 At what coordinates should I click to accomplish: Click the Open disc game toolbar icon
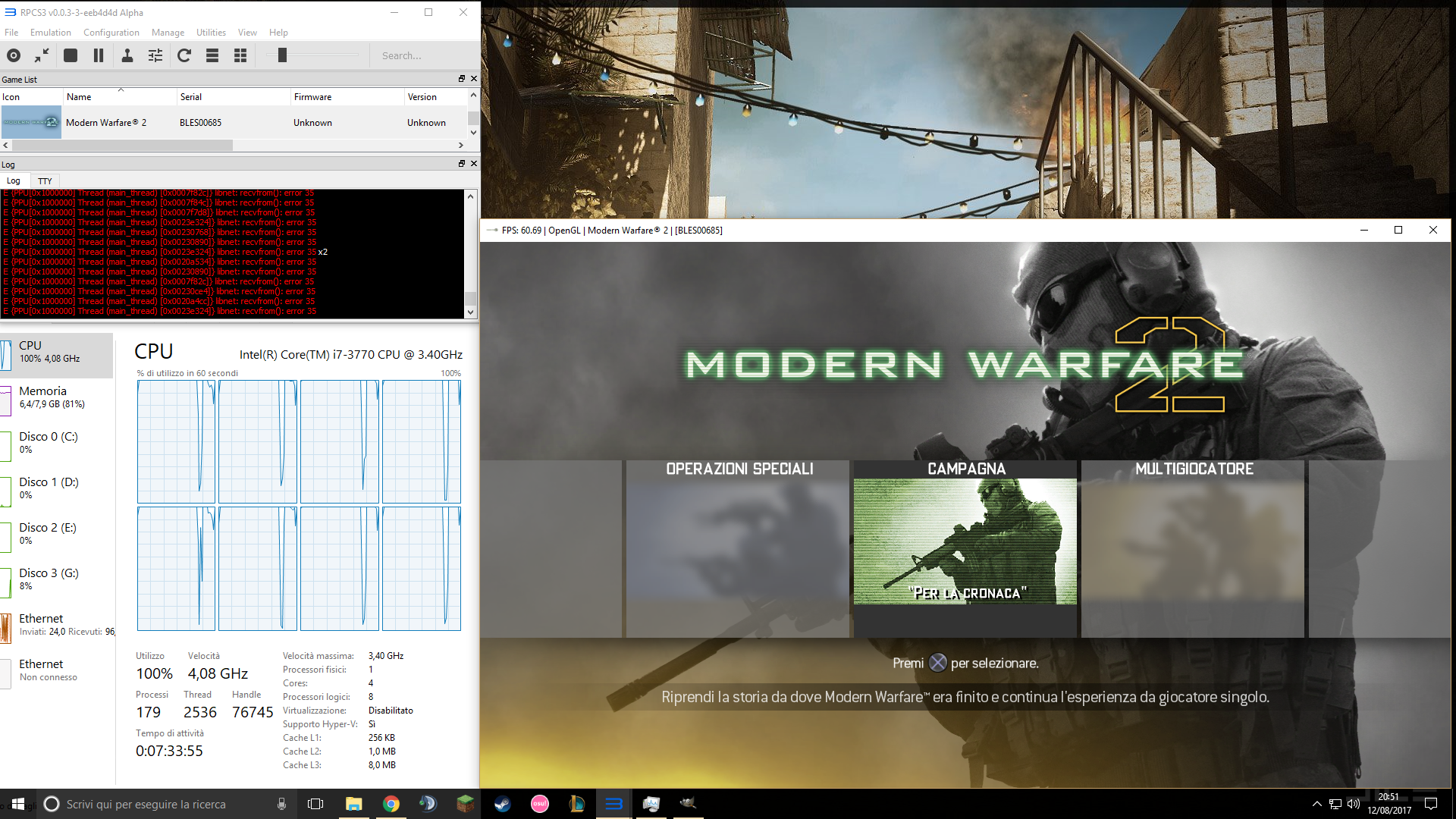point(14,55)
